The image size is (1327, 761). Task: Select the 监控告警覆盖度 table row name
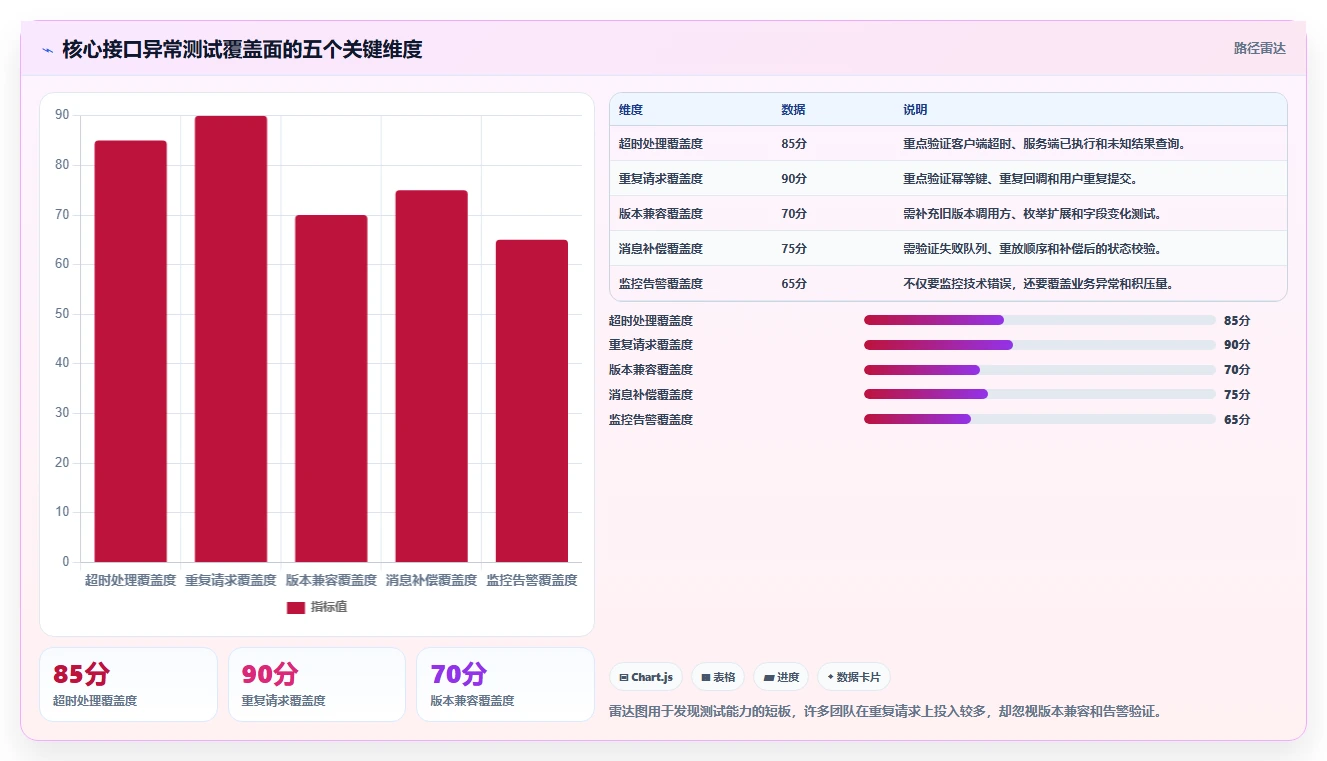(x=661, y=284)
